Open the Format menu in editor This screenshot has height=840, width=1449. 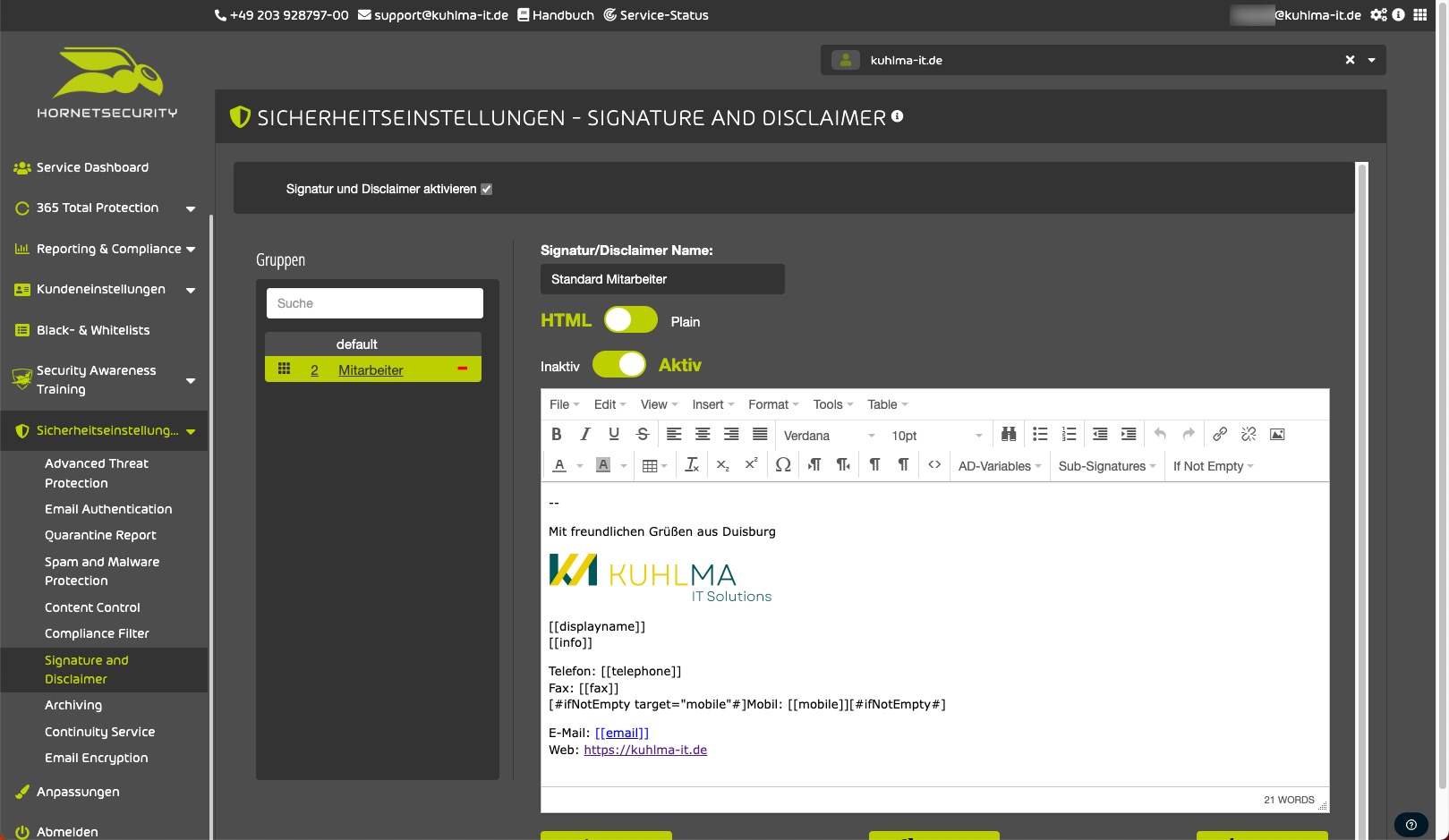(773, 404)
